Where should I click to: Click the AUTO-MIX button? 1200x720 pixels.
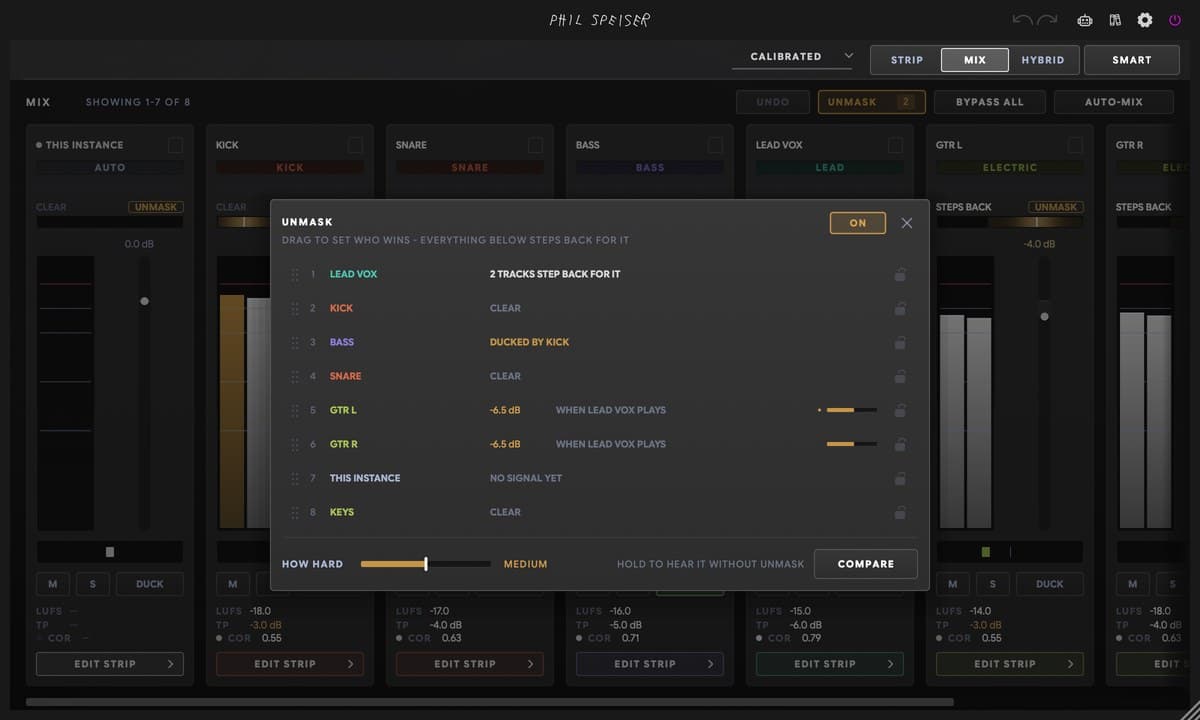1115,102
